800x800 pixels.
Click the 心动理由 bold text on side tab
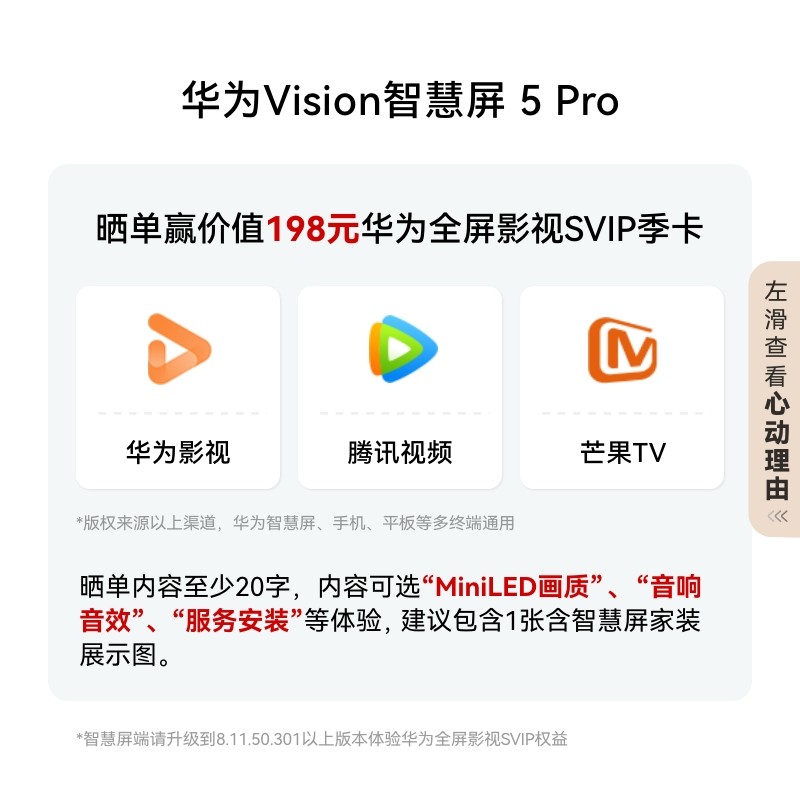pos(777,445)
